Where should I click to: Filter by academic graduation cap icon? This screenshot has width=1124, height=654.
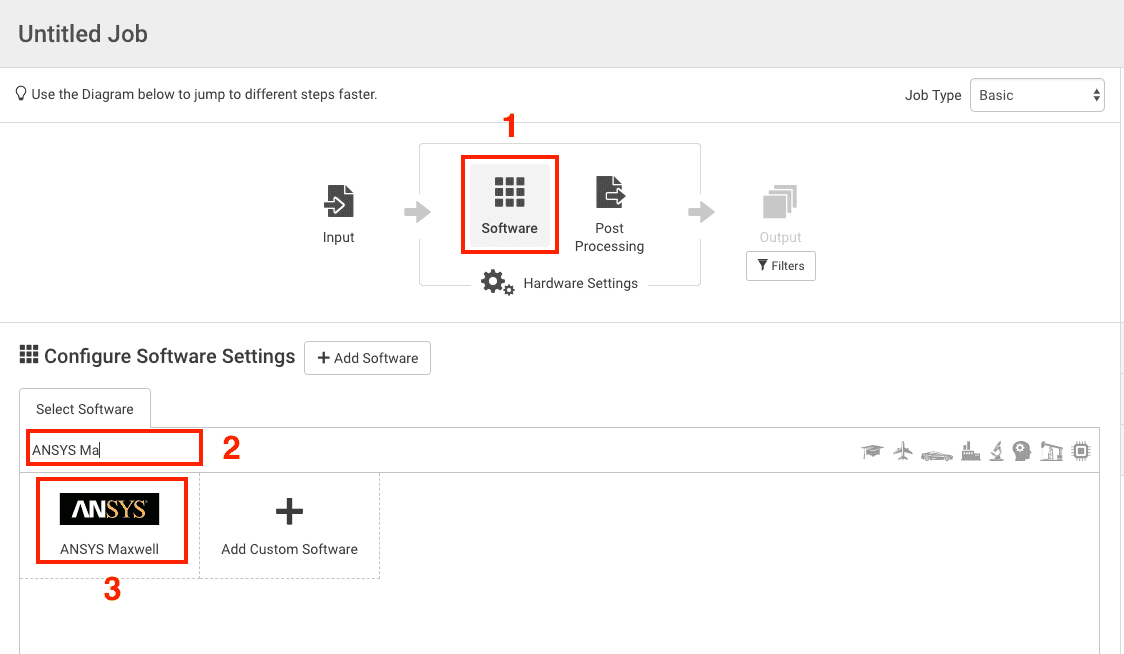(x=872, y=451)
